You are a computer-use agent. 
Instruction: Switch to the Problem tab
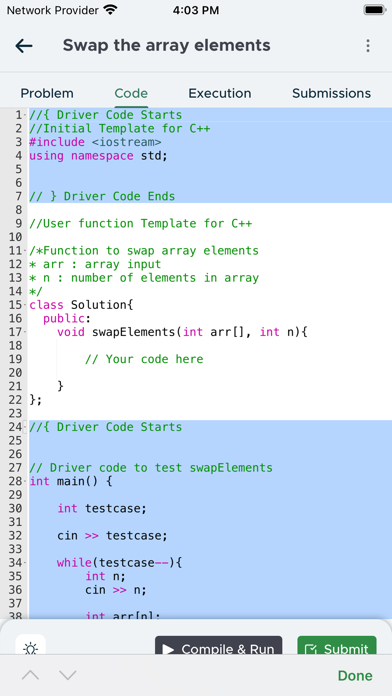pos(47,93)
